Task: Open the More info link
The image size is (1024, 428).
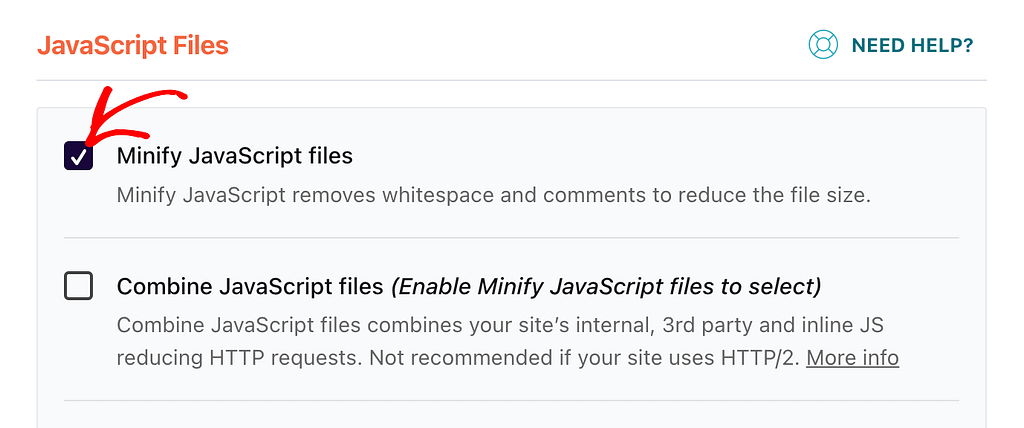Action: [x=852, y=358]
